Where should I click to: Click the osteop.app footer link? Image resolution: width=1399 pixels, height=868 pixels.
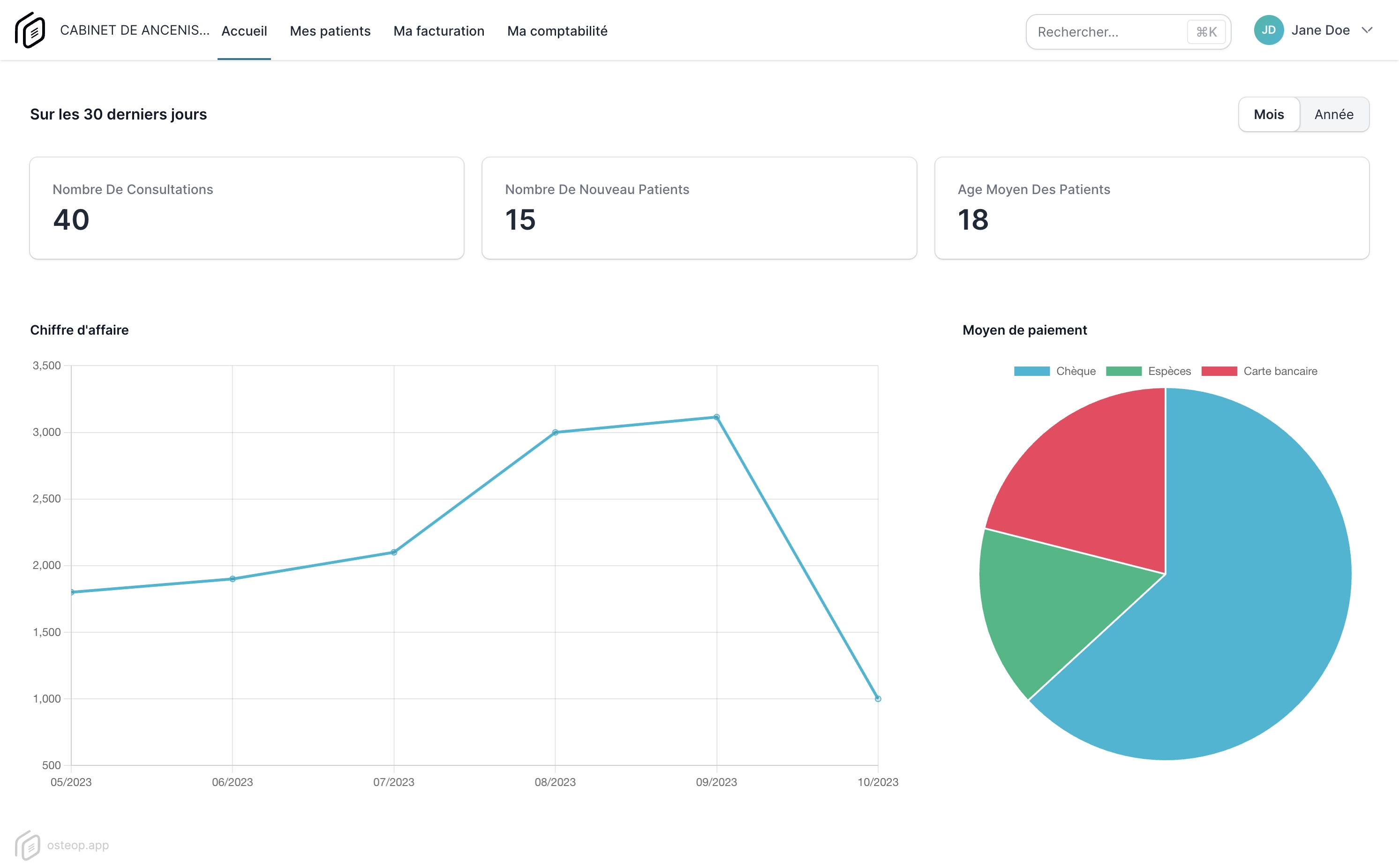tap(78, 845)
